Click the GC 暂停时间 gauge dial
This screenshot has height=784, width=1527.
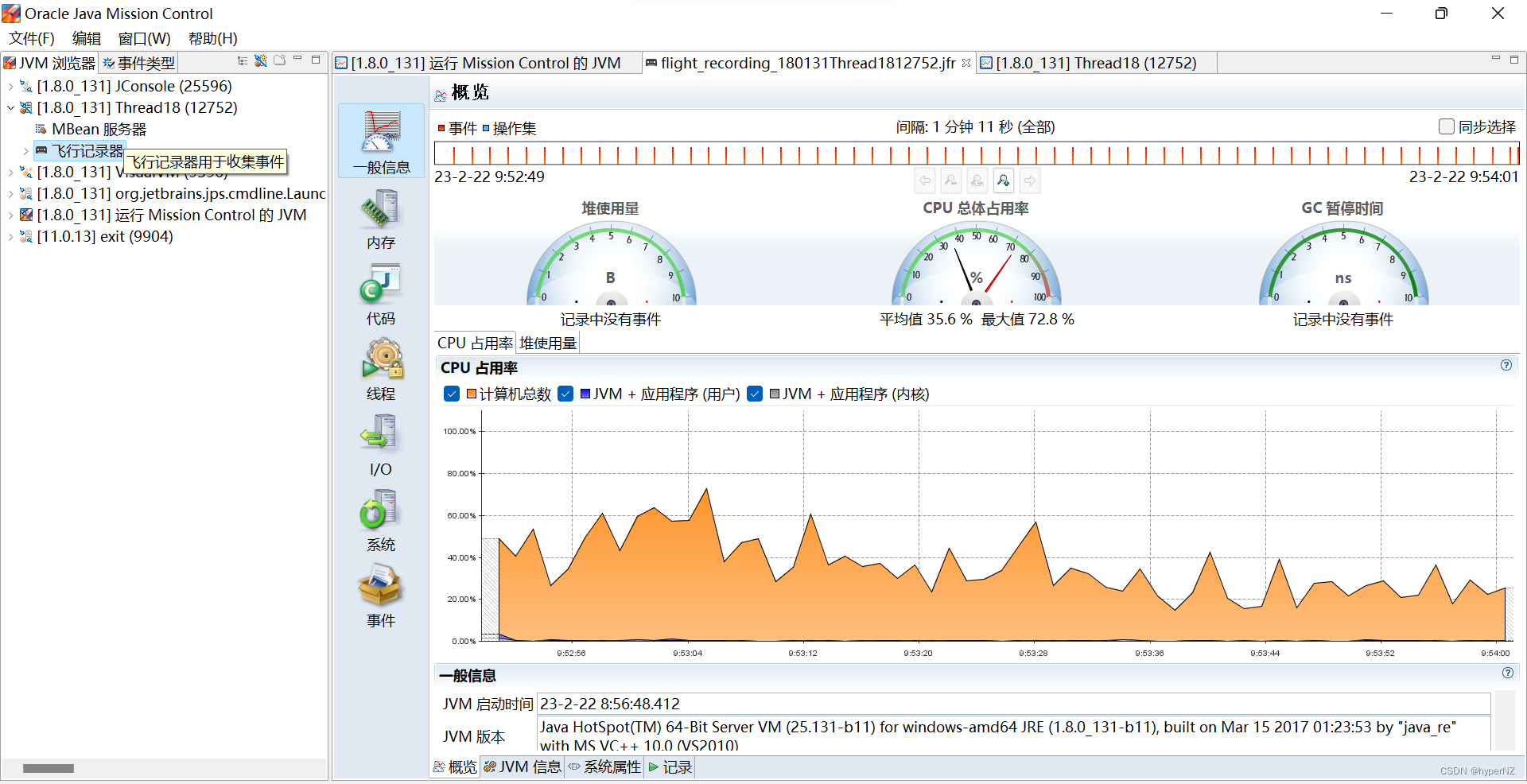pyautogui.click(x=1343, y=264)
